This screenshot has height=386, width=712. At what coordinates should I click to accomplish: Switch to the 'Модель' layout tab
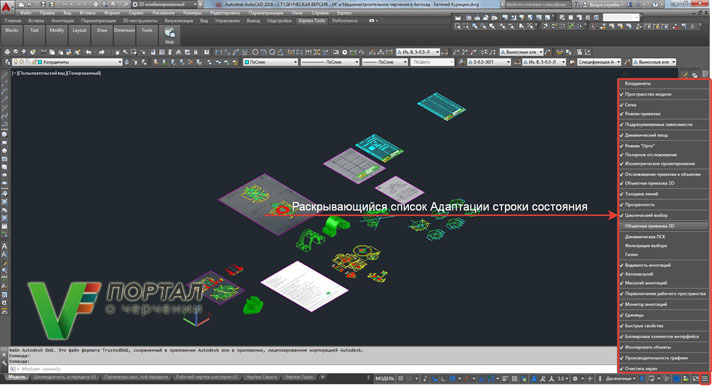point(17,377)
